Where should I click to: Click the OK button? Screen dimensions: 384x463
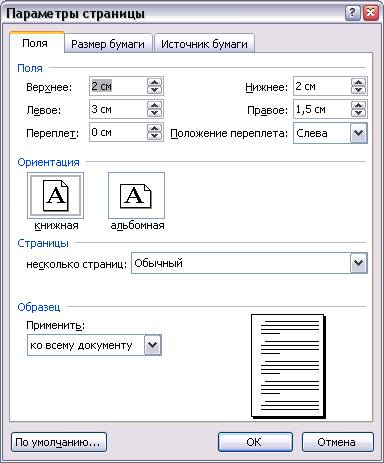click(x=255, y=442)
